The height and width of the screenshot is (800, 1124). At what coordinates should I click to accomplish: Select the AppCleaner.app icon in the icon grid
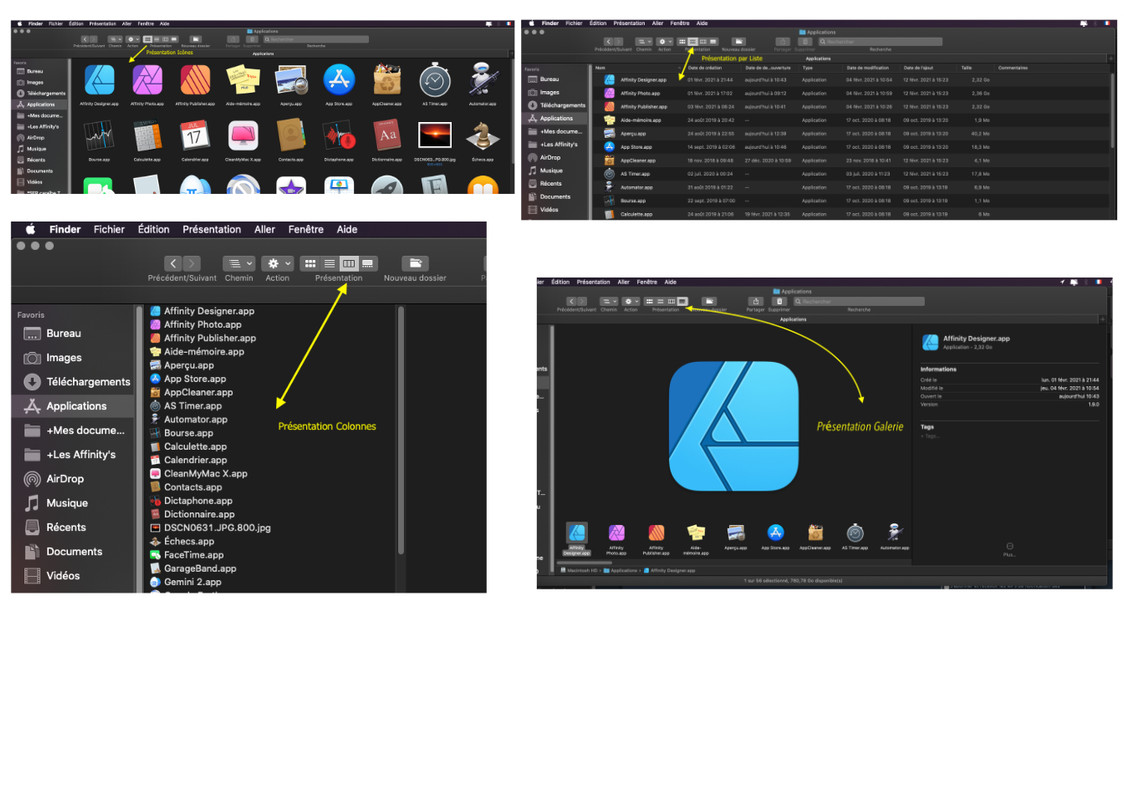(x=386, y=80)
